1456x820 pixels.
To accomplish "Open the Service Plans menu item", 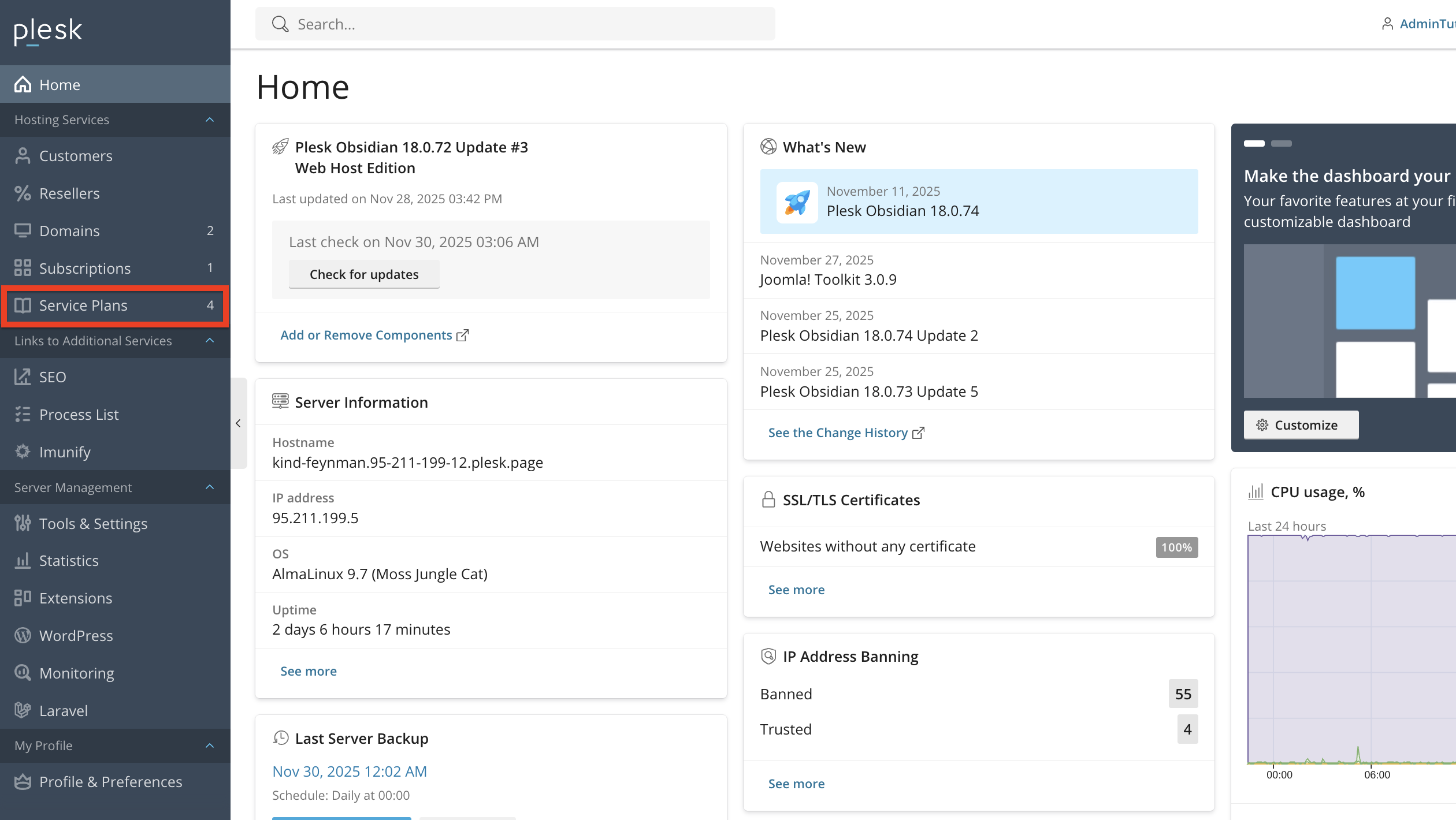I will click(83, 305).
